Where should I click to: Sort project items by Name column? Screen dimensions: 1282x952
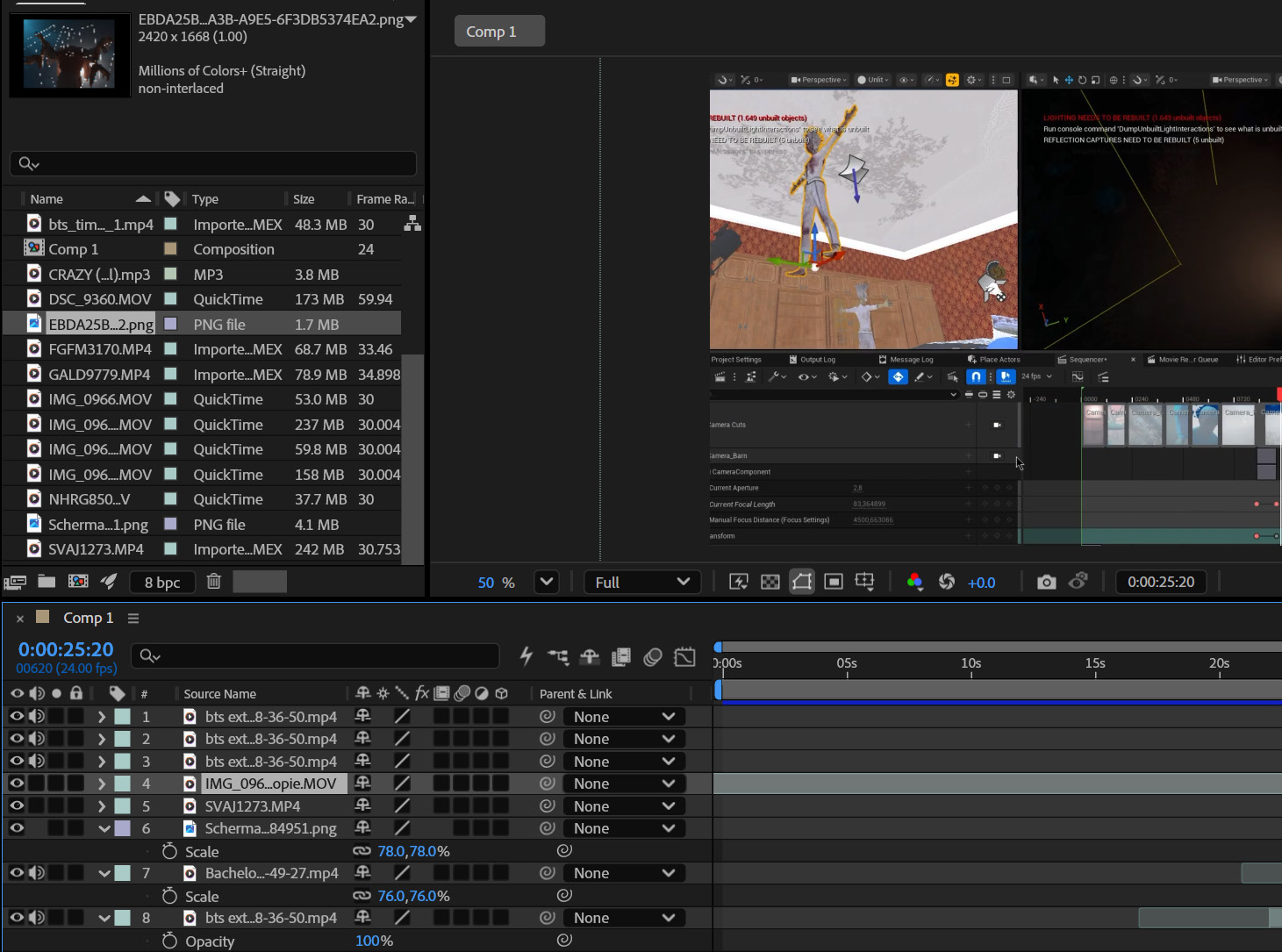click(47, 199)
